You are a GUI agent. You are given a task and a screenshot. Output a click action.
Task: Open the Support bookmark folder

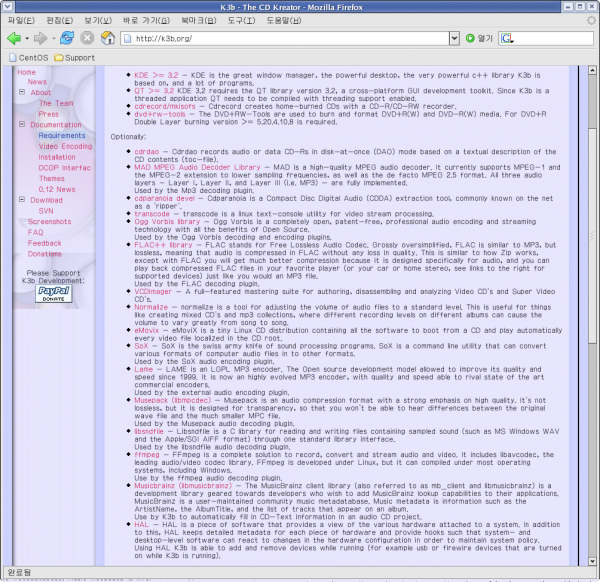[x=74, y=58]
